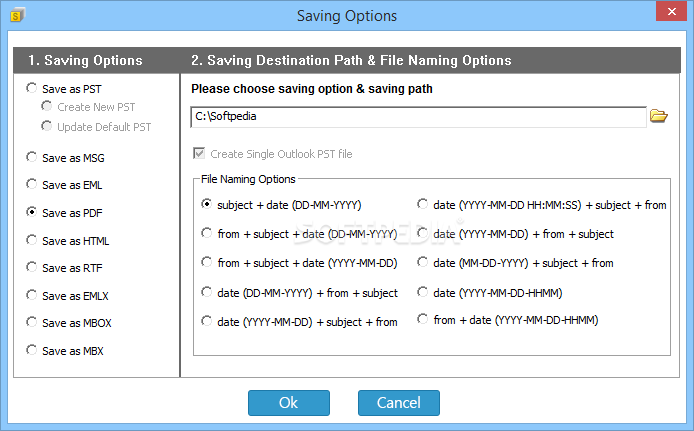The image size is (694, 431).
Task: Select Save as MBOX radio button
Action: coord(69,323)
